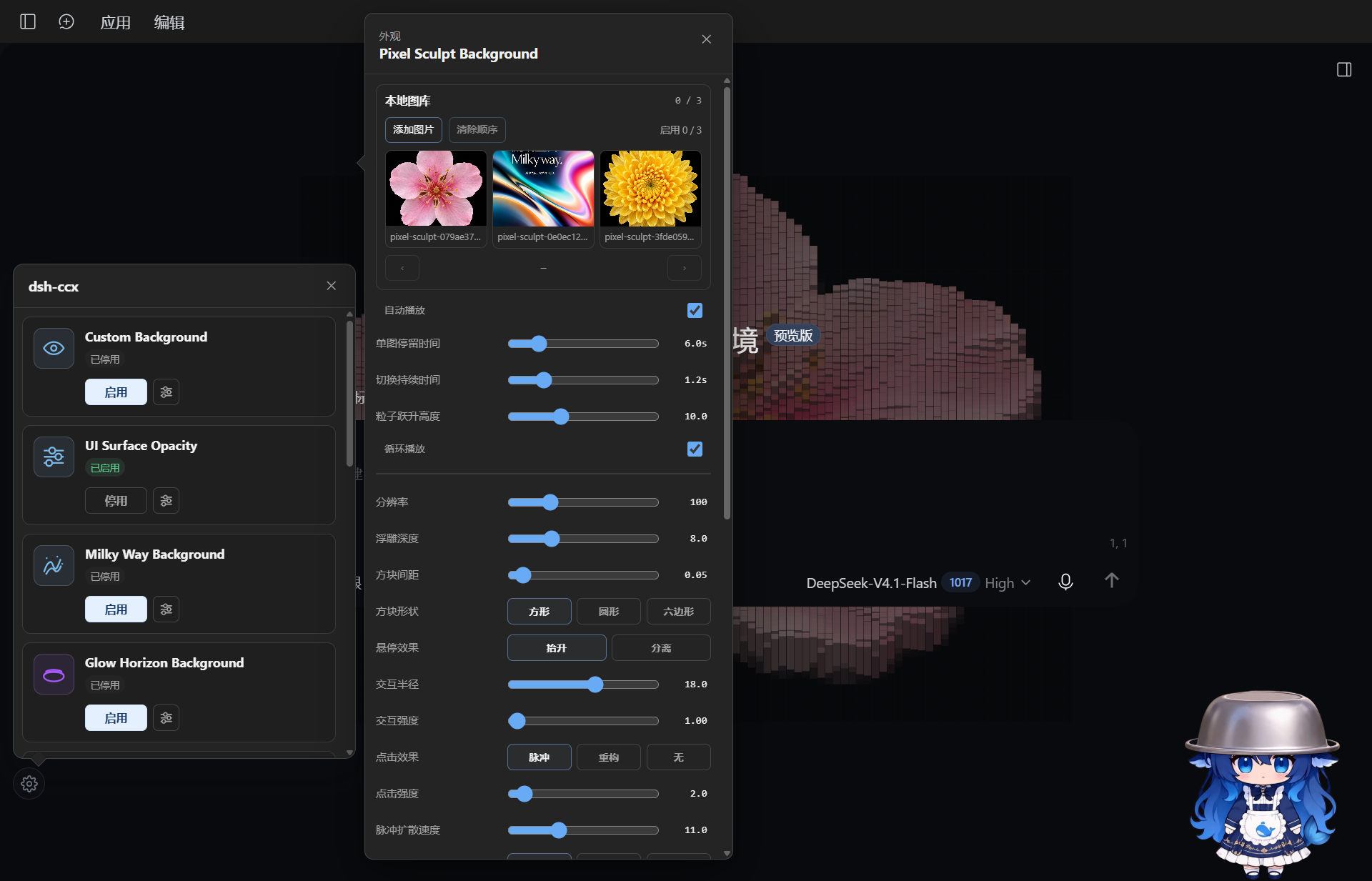Adjust the 交互半径 slider
The height and width of the screenshot is (881, 1372).
coord(583,685)
